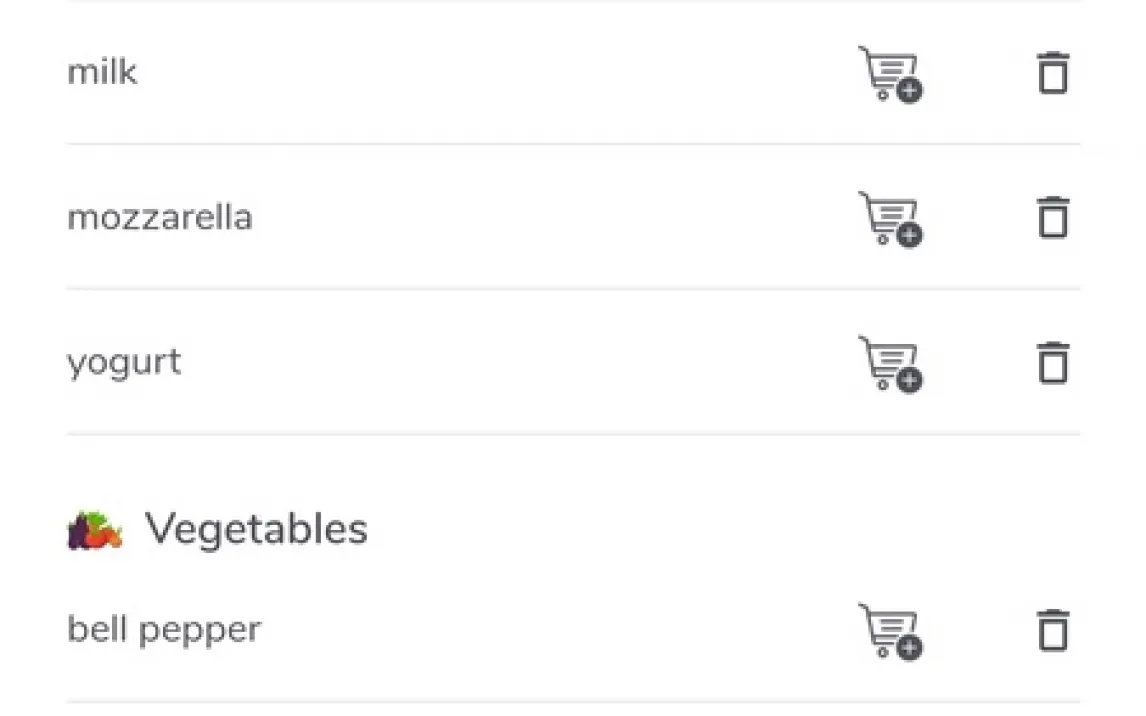
Task: Open the milk list item
Action: [102, 73]
